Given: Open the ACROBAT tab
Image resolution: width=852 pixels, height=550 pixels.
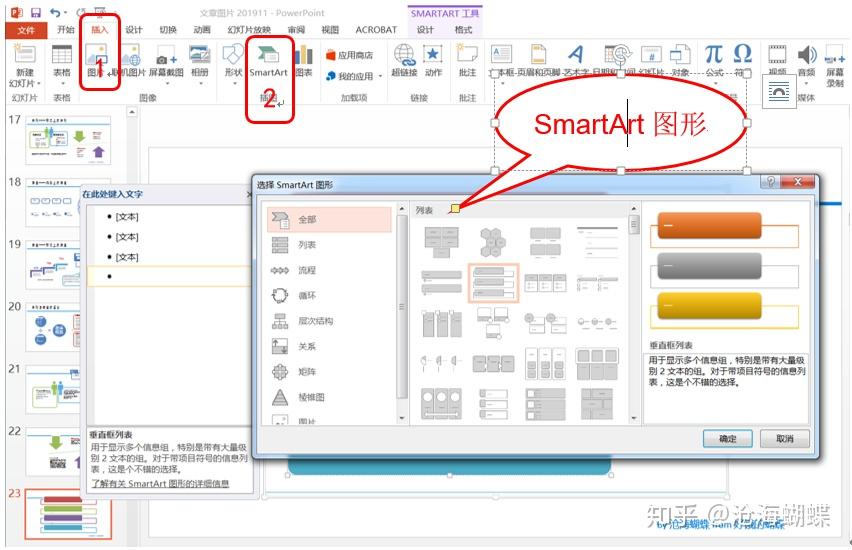Looking at the screenshot, I should point(376,29).
